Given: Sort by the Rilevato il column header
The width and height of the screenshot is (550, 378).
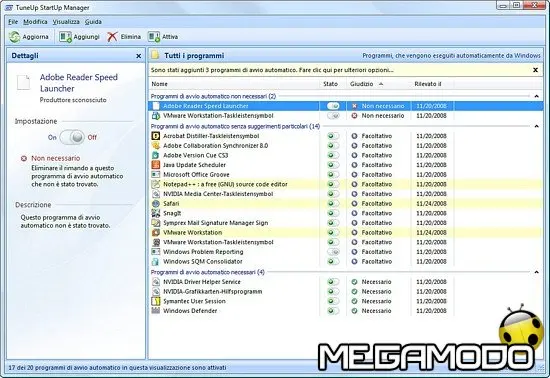Looking at the screenshot, I should coord(432,84).
